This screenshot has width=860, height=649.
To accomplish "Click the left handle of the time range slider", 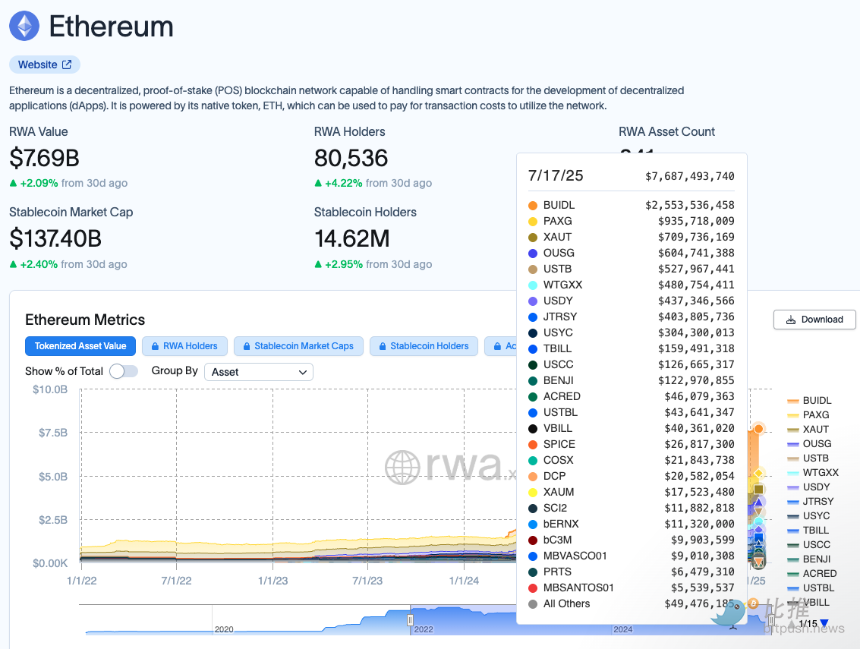I will [x=410, y=621].
